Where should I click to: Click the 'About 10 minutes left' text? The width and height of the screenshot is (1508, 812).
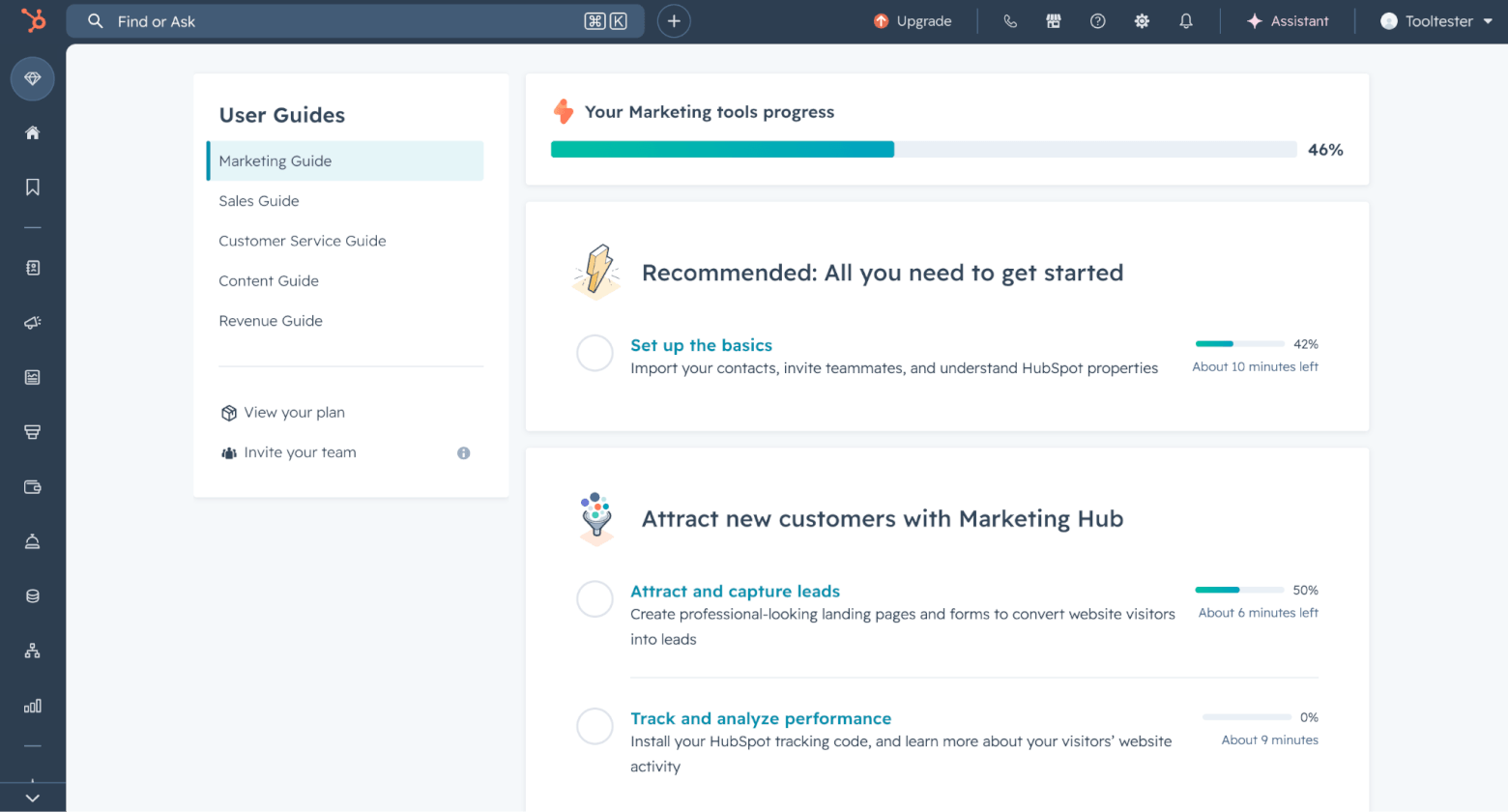pos(1255,366)
